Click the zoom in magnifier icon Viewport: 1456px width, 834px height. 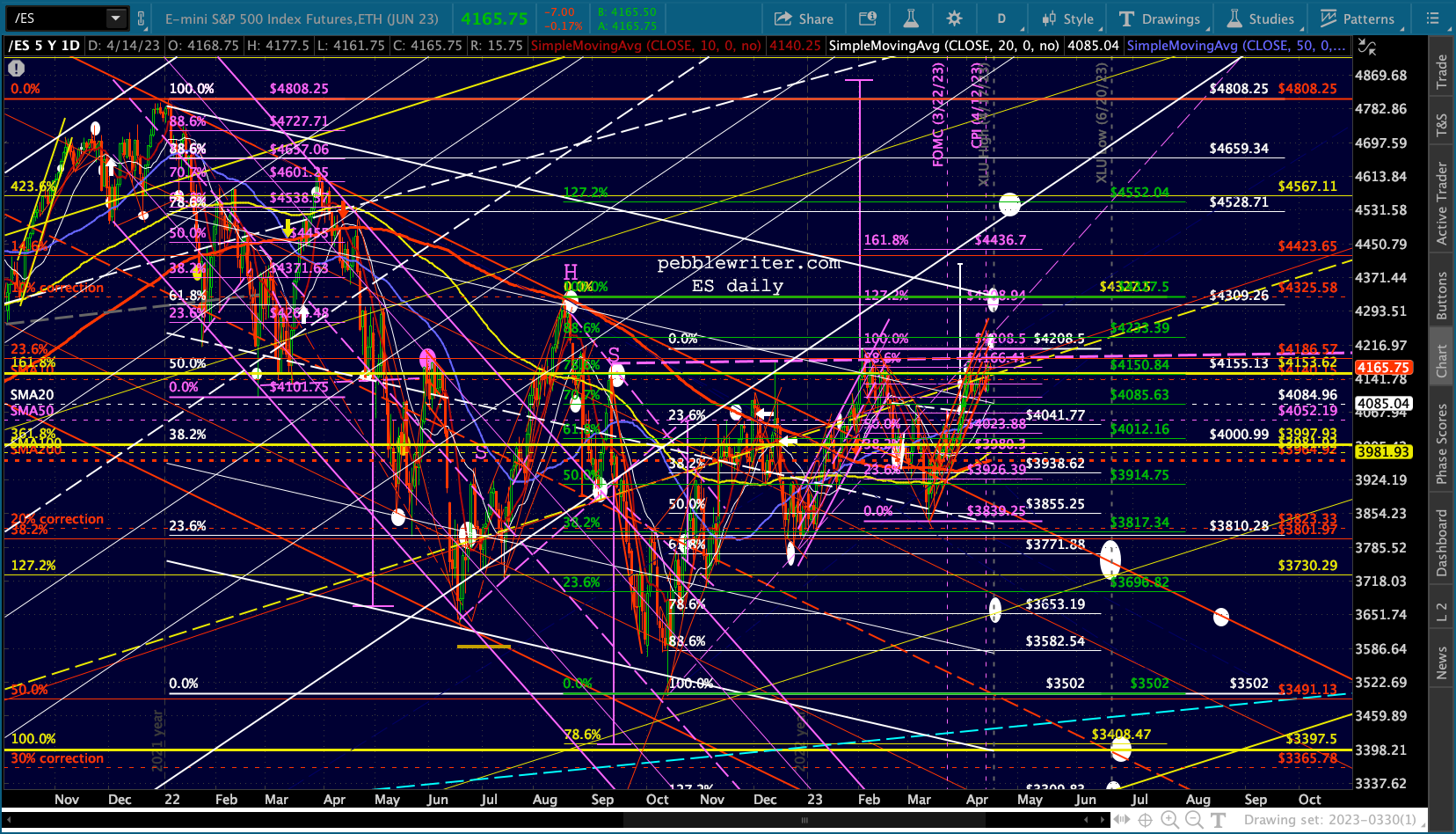(1169, 820)
